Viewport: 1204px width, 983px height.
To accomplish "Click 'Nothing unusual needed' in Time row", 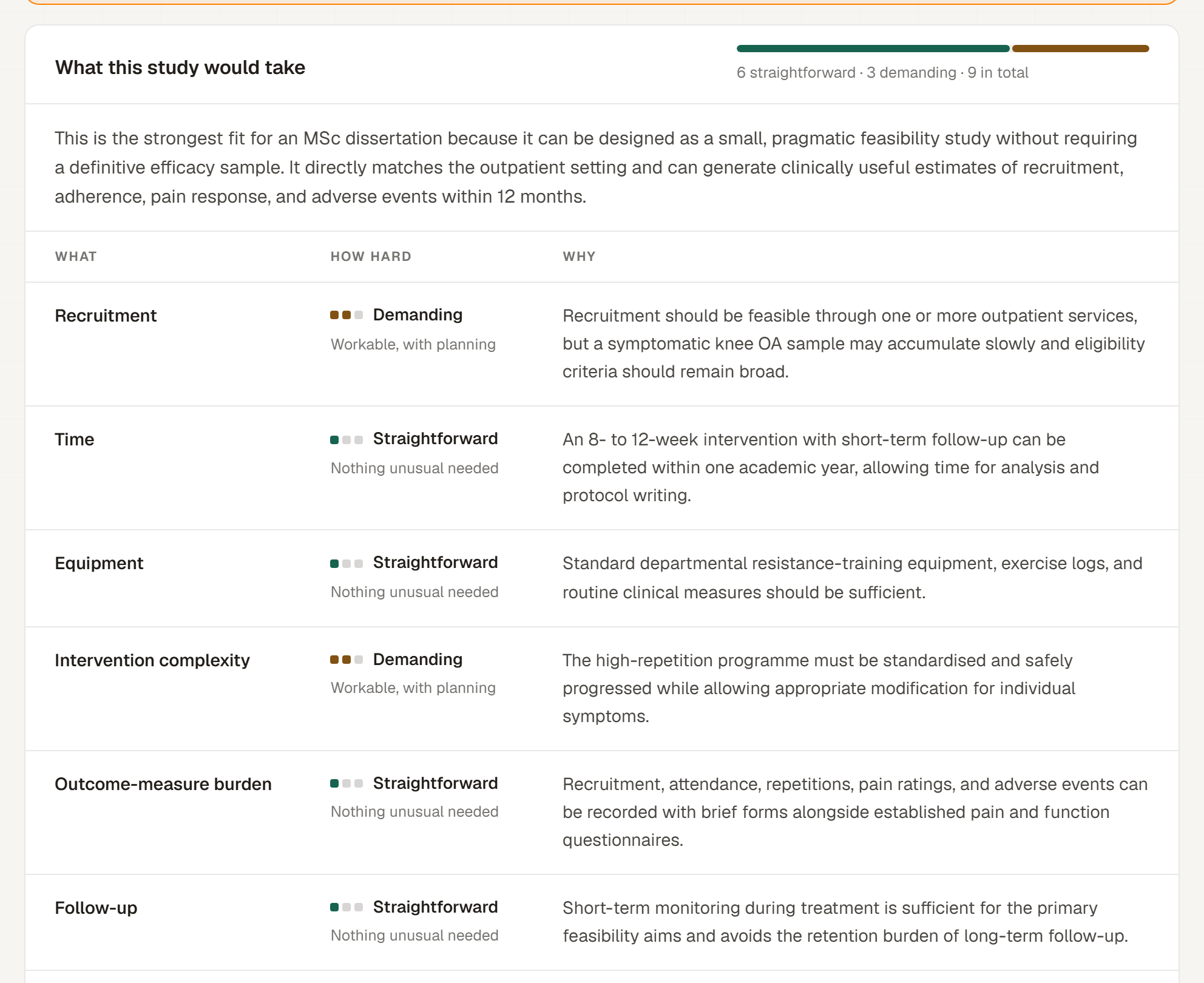I will [x=414, y=468].
